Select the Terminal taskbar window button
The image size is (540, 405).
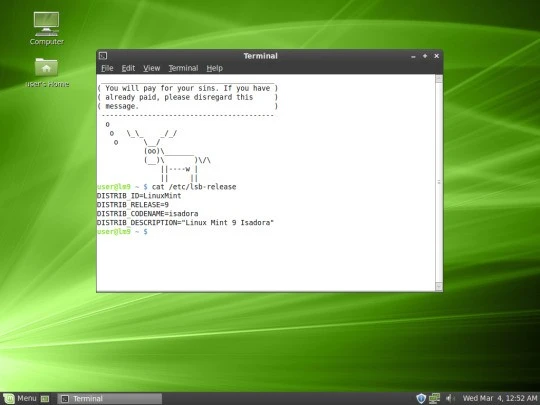click(x=110, y=399)
